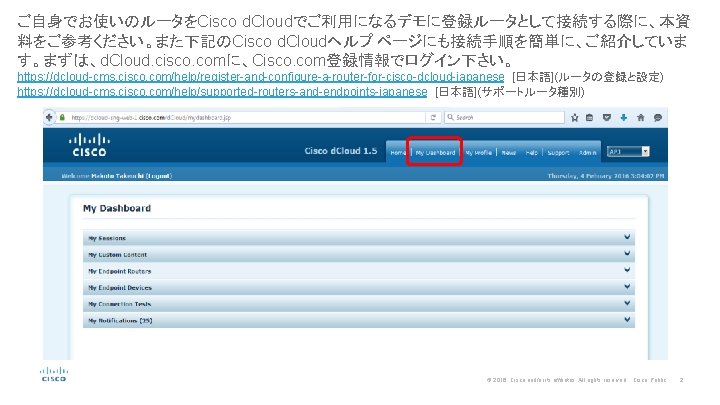
Task: Open the Help tab
Action: (531, 152)
